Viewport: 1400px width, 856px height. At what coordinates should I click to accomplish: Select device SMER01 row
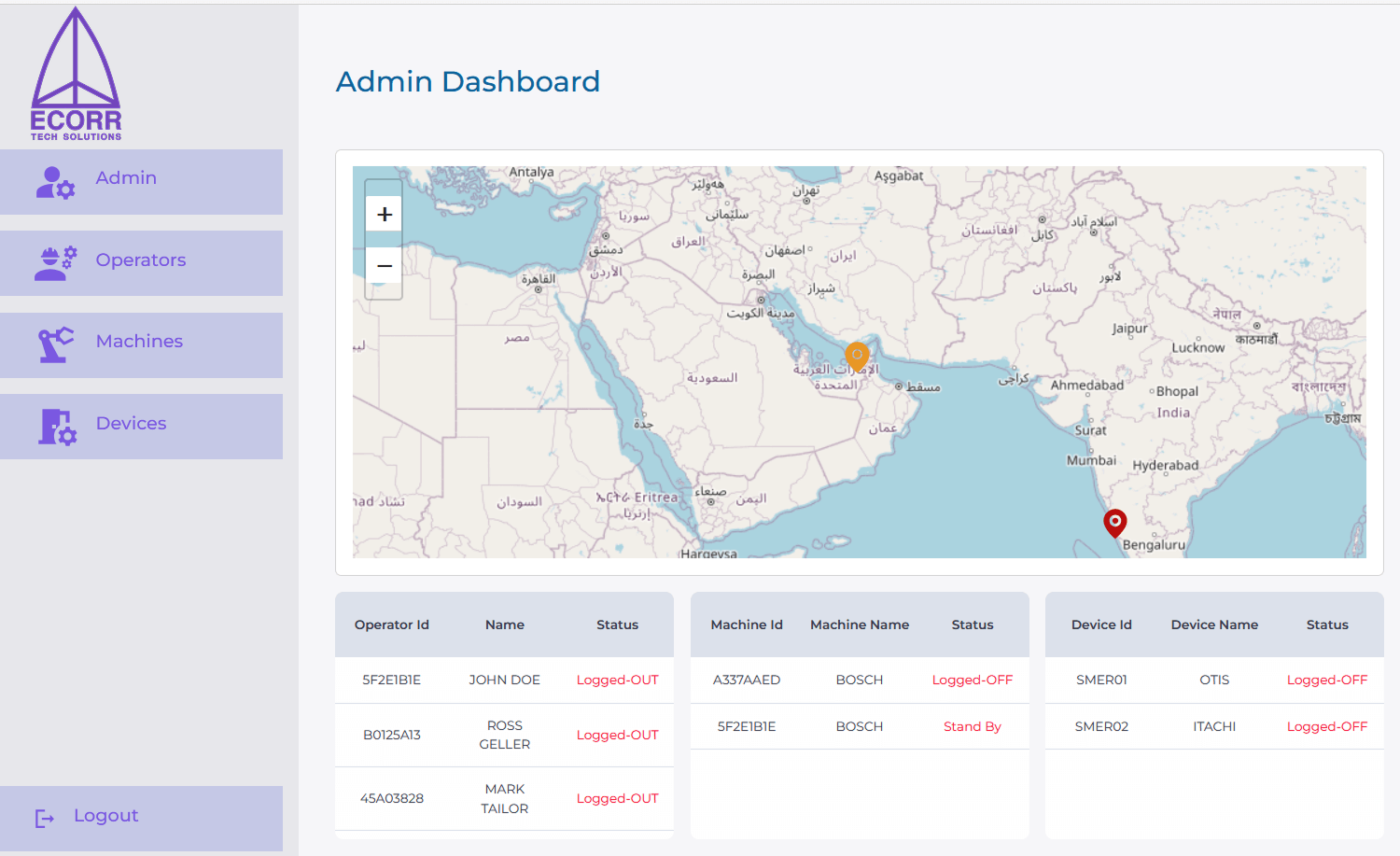click(1213, 680)
